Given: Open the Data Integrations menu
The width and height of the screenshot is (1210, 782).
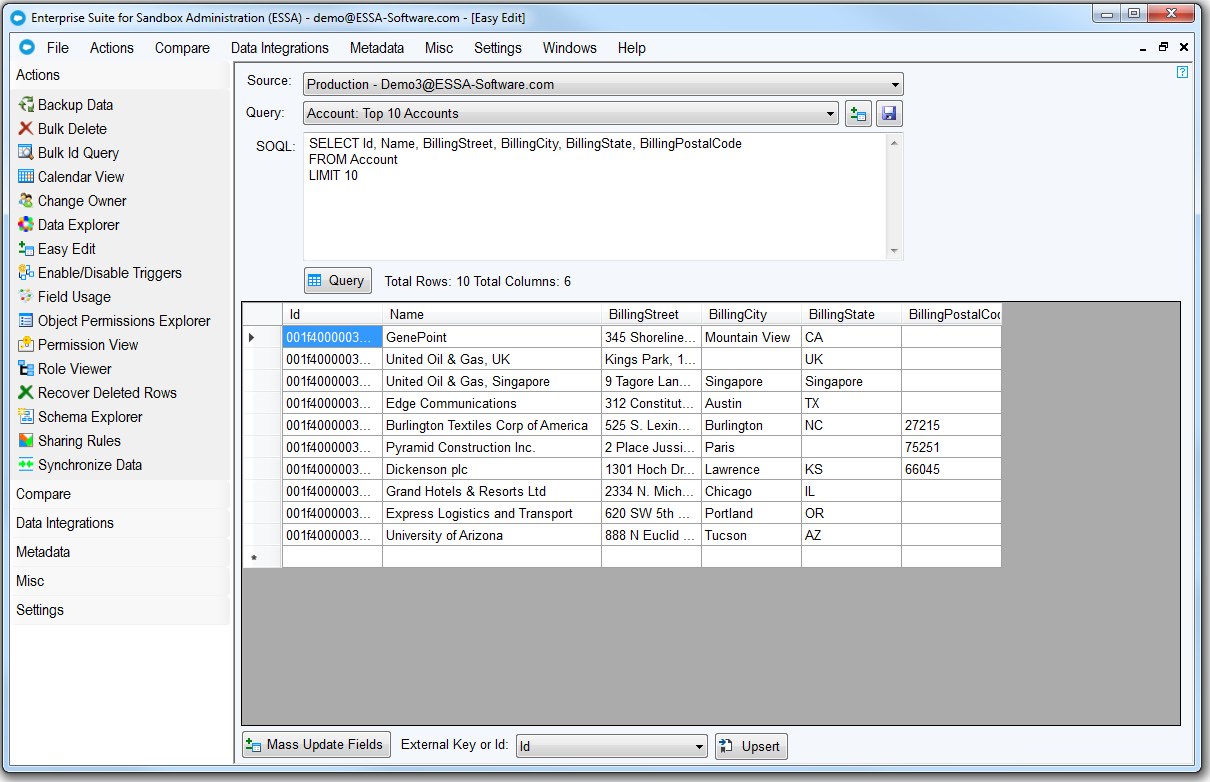Looking at the screenshot, I should [280, 48].
